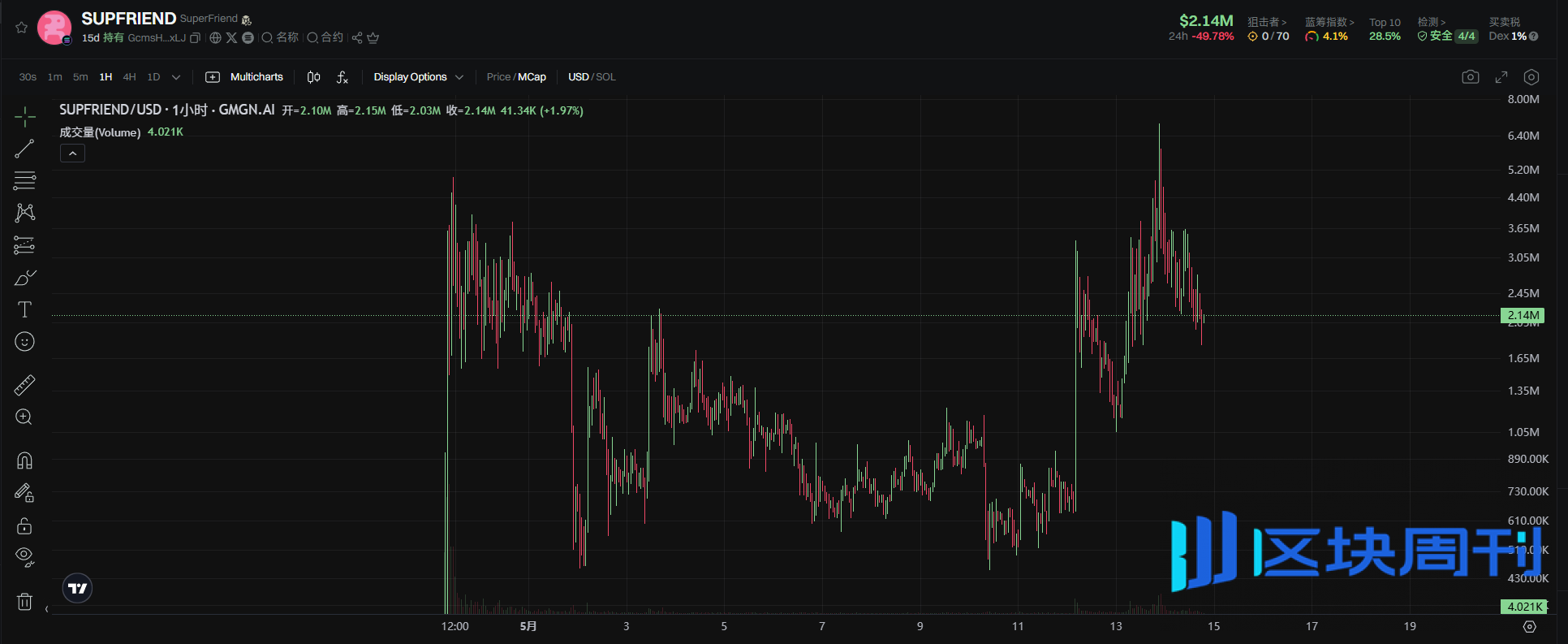Open blue chip index (蓝筹指数) details

(x=1329, y=23)
